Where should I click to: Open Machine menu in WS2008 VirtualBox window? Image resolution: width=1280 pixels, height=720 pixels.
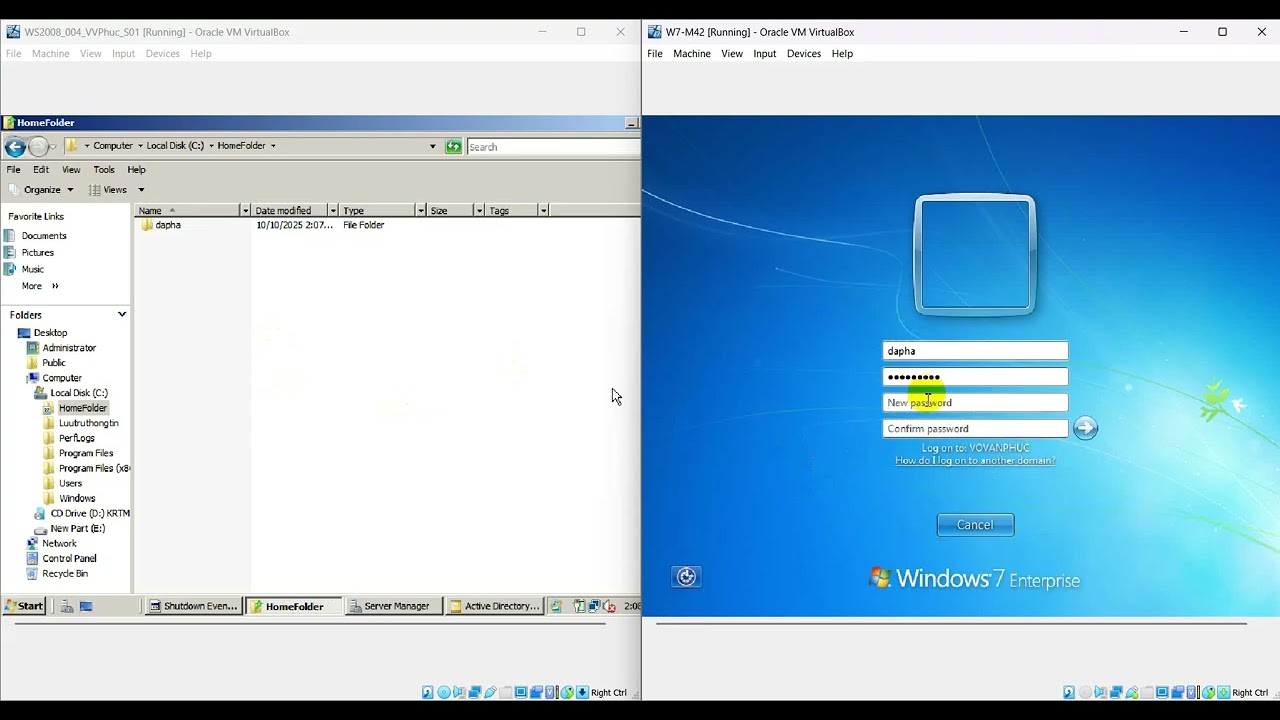(x=51, y=54)
